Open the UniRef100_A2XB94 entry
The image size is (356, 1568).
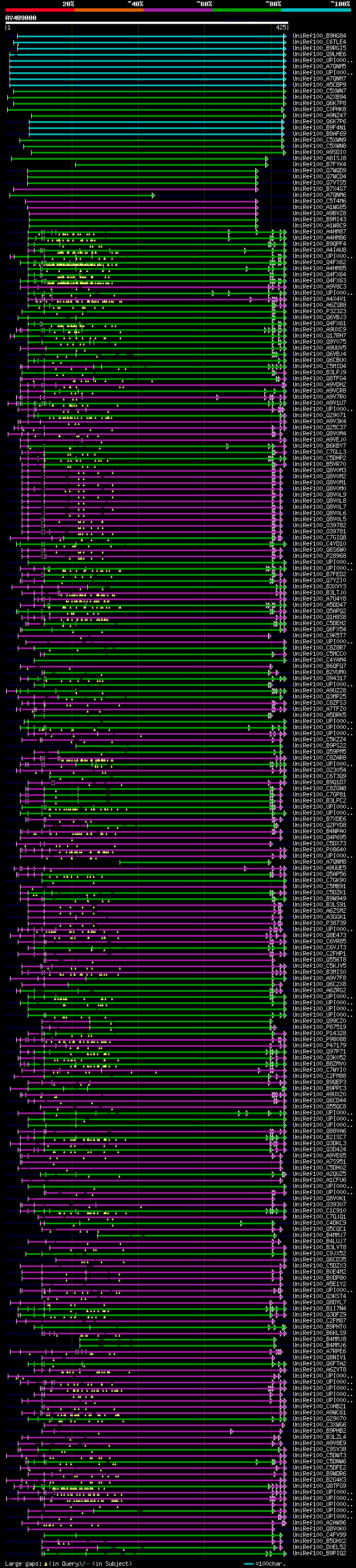(319, 97)
